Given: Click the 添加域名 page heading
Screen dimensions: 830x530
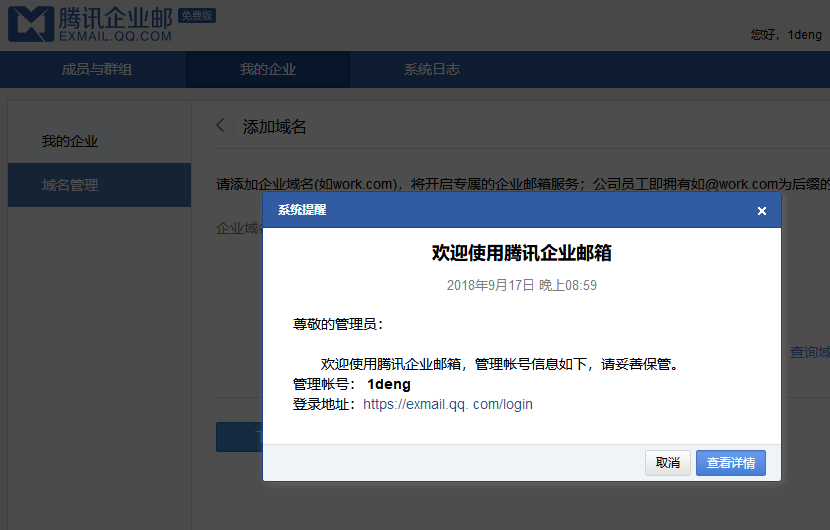Looking at the screenshot, I should [274, 127].
